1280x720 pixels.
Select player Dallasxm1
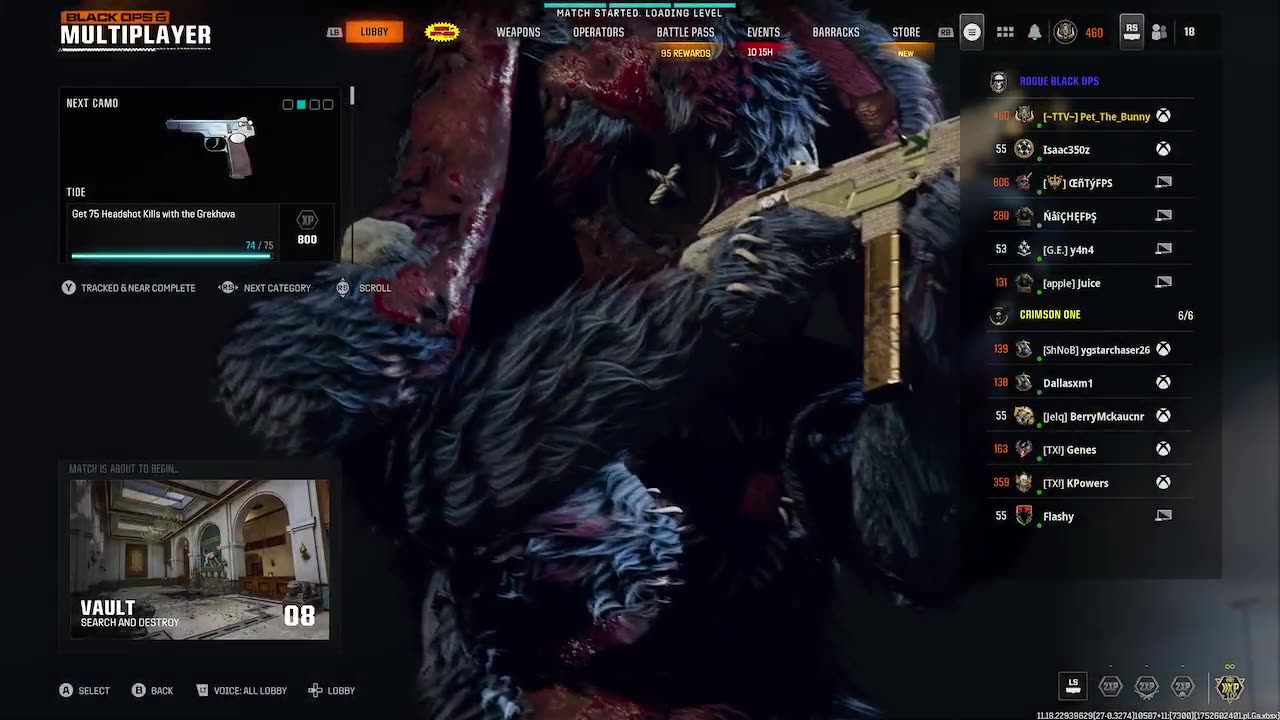[x=1089, y=382]
